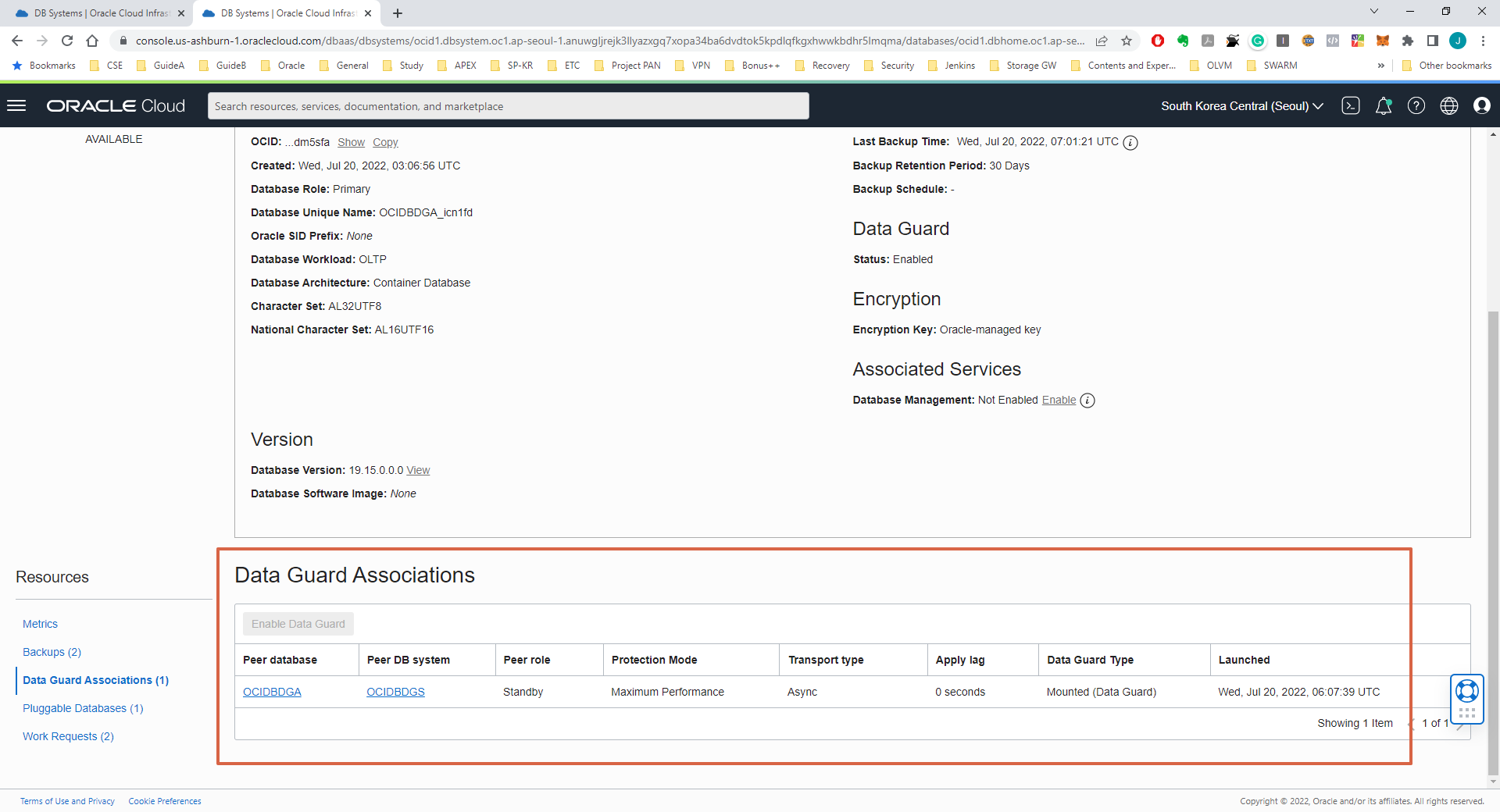Image resolution: width=1500 pixels, height=812 pixels.
Task: Copy the OCID value
Action: click(385, 142)
